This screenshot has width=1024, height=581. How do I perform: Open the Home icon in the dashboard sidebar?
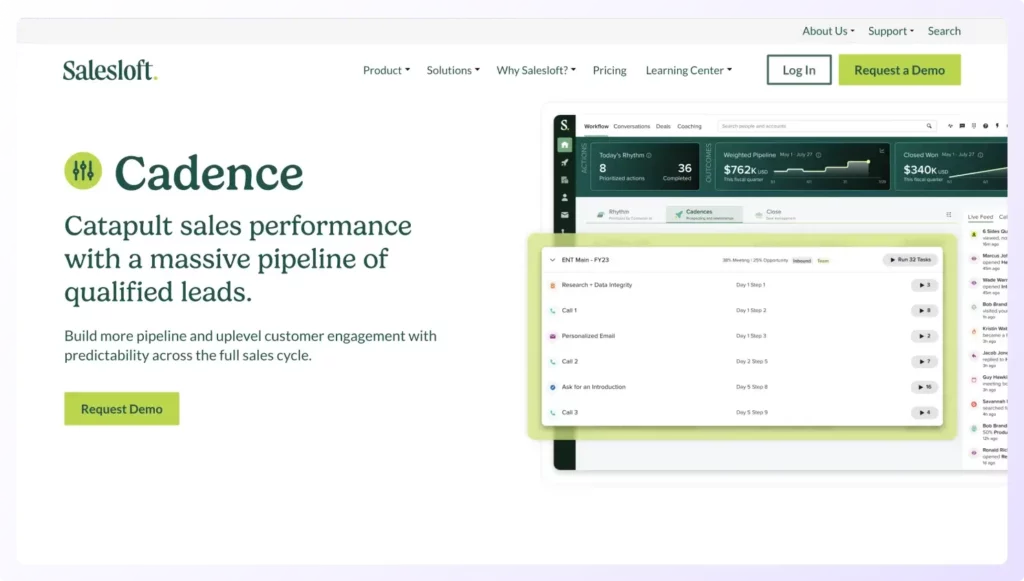pyautogui.click(x=564, y=145)
